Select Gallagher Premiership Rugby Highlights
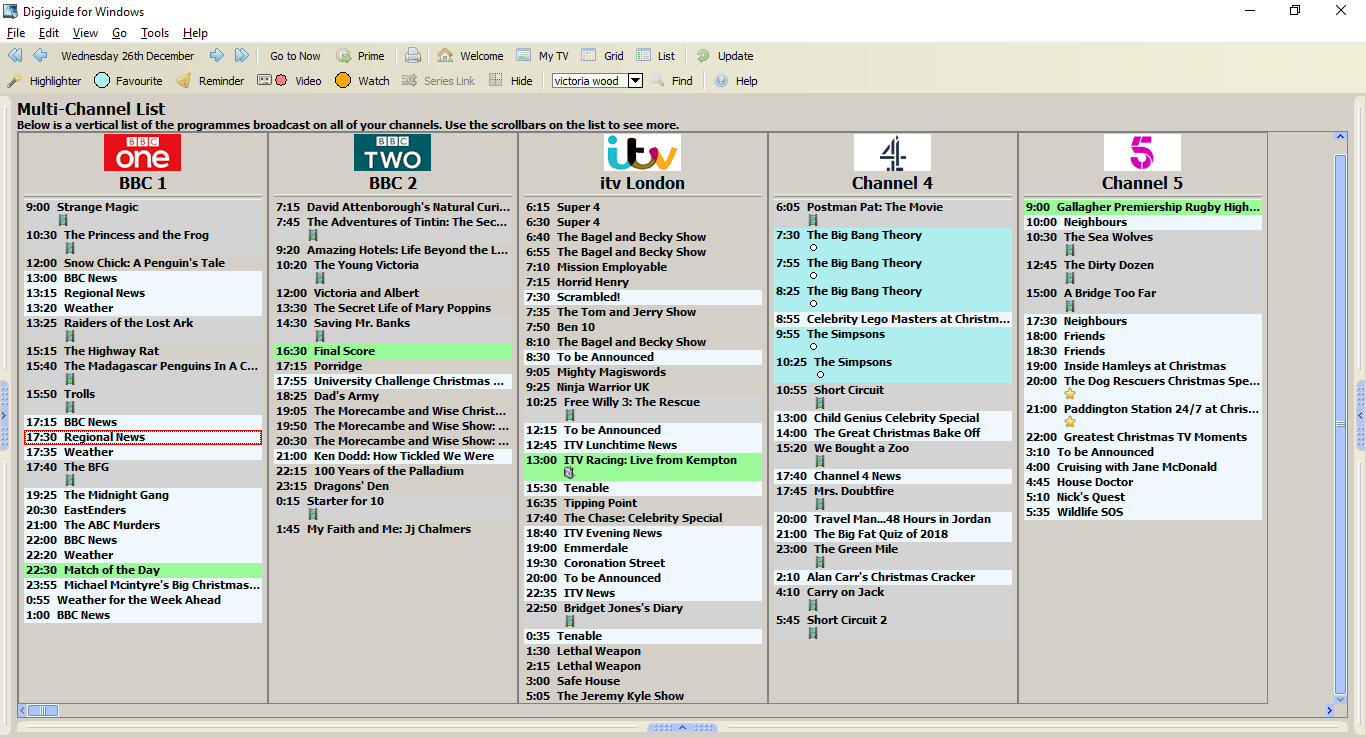Screen dimensions: 1366x738 coord(1143,207)
